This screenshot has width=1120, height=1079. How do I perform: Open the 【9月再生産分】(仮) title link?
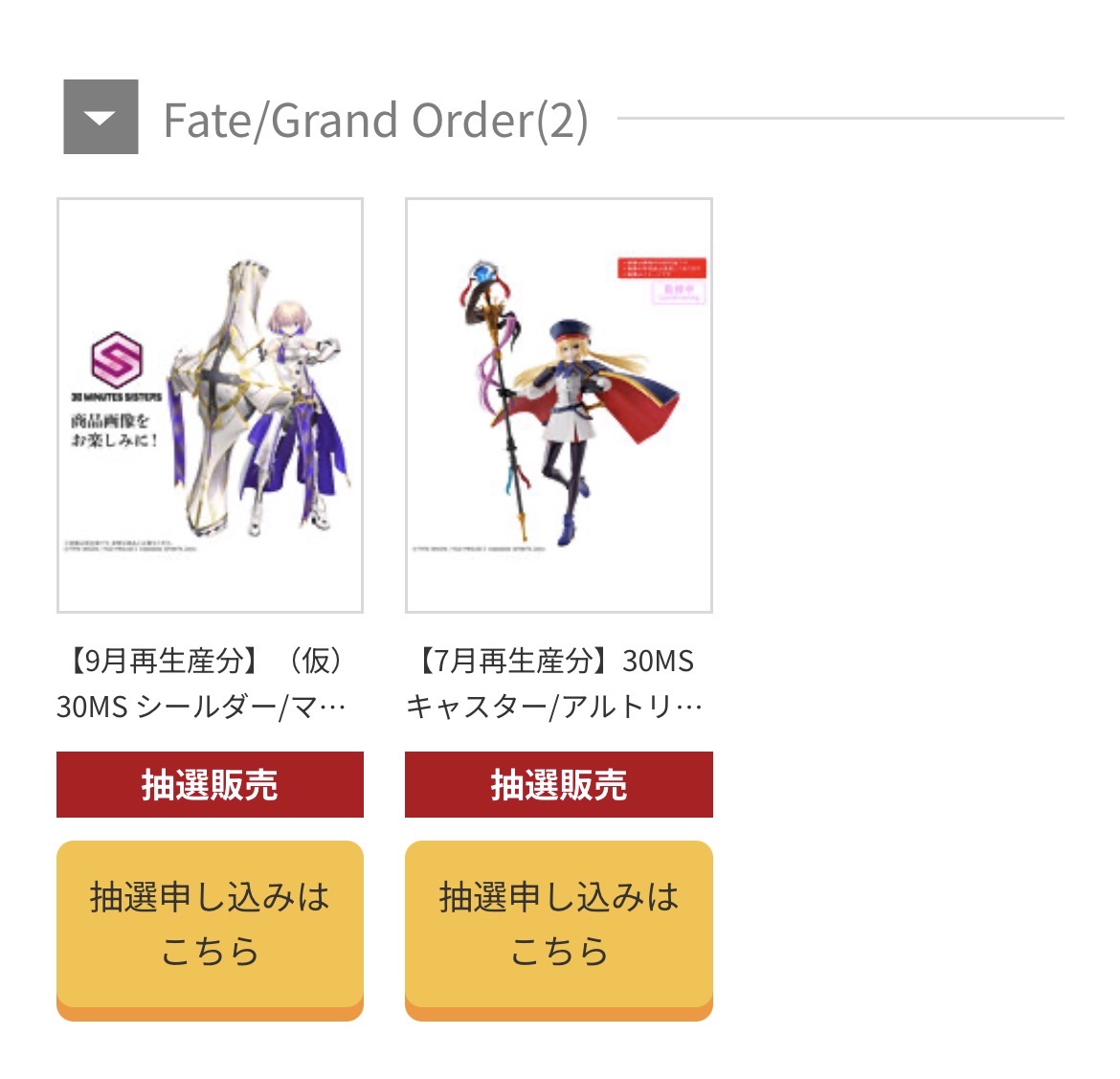click(x=204, y=661)
